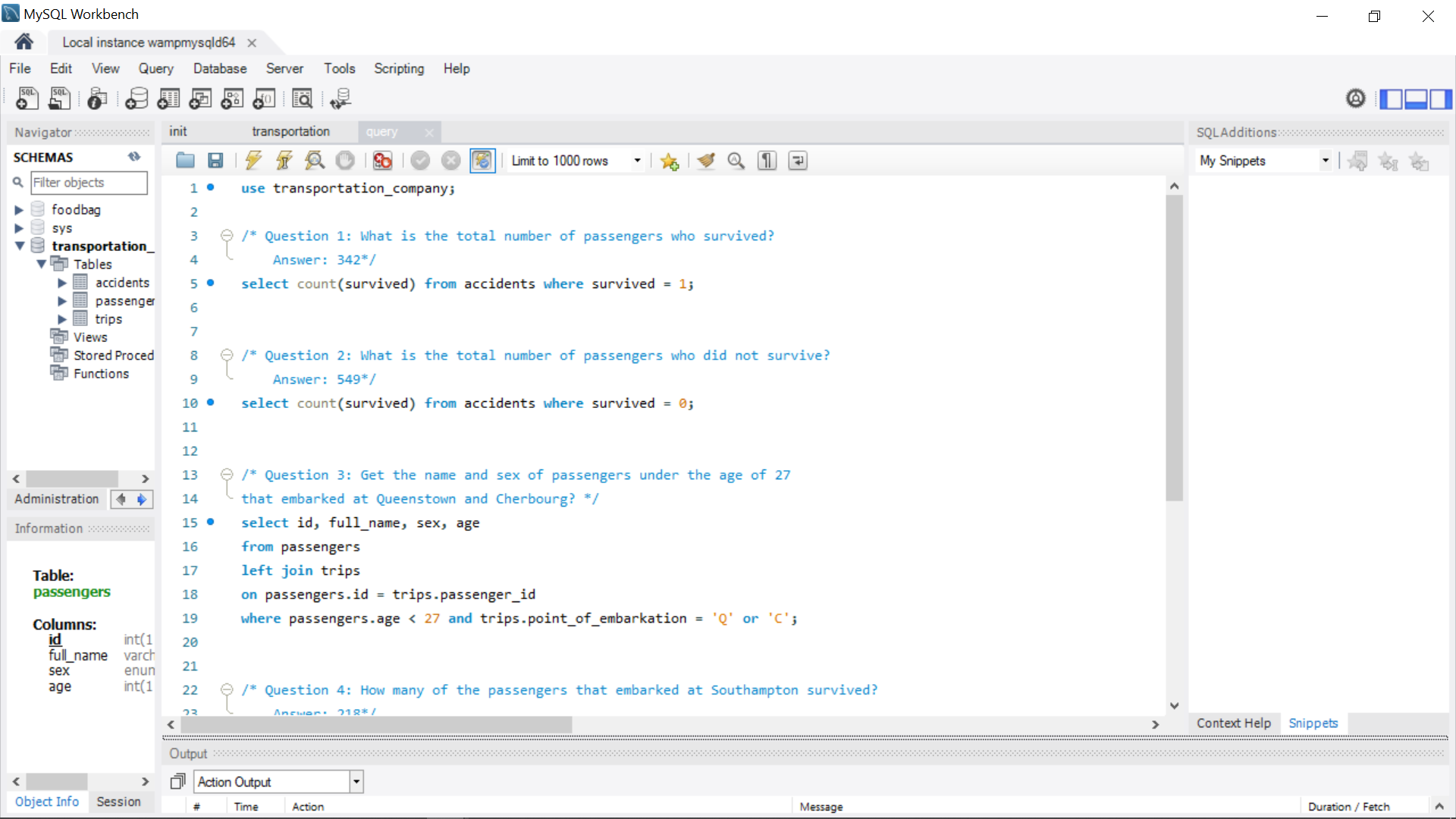
Task: Toggle invisible characters display
Action: point(767,161)
